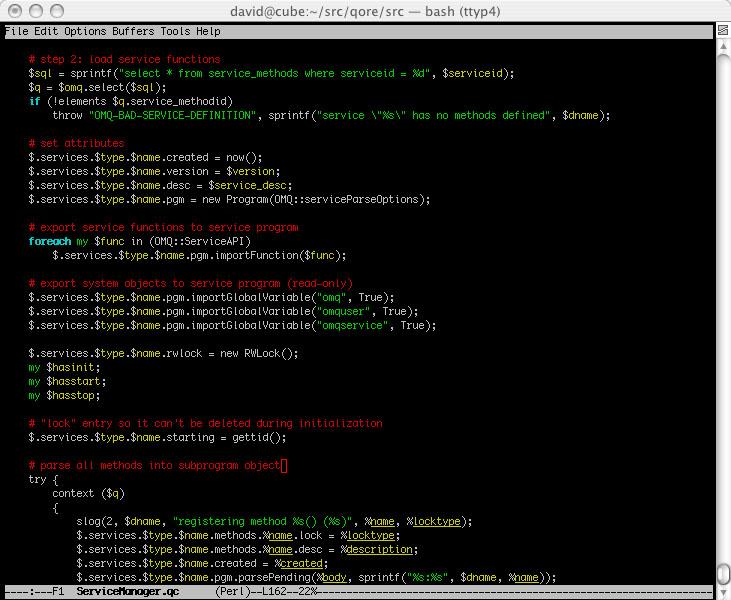
Task: Click the red cursor box after 'subprogram object'
Action: 284,465
